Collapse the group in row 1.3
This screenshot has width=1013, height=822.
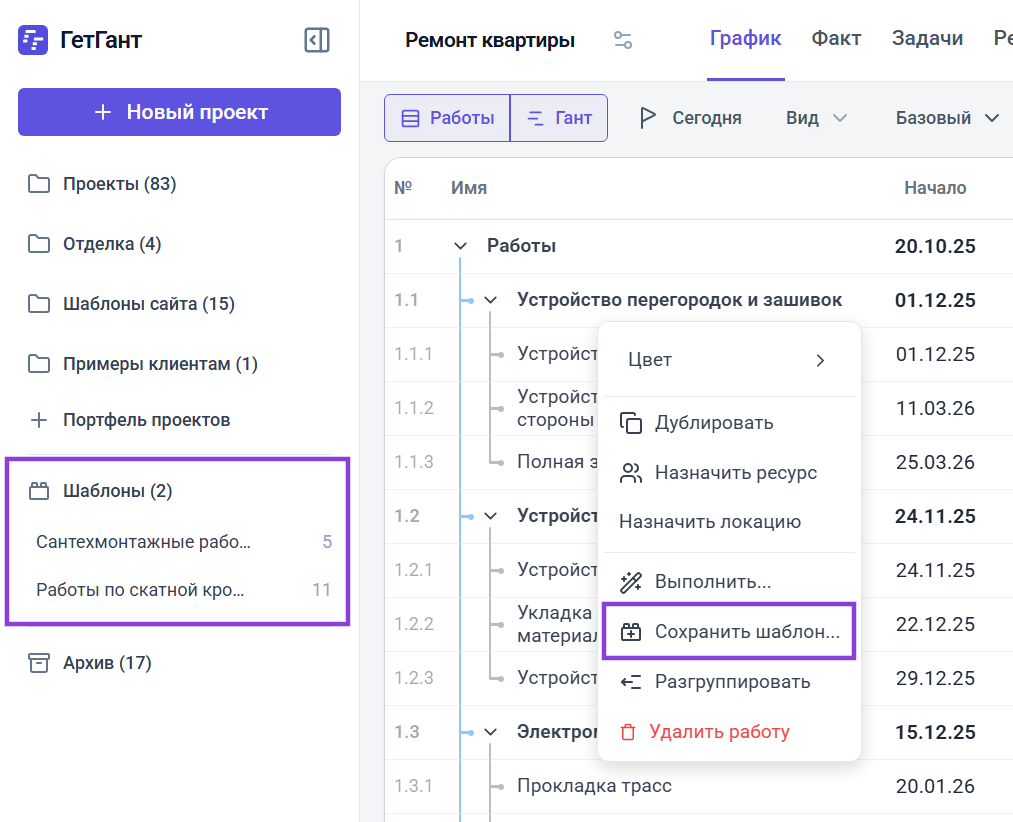click(x=490, y=732)
